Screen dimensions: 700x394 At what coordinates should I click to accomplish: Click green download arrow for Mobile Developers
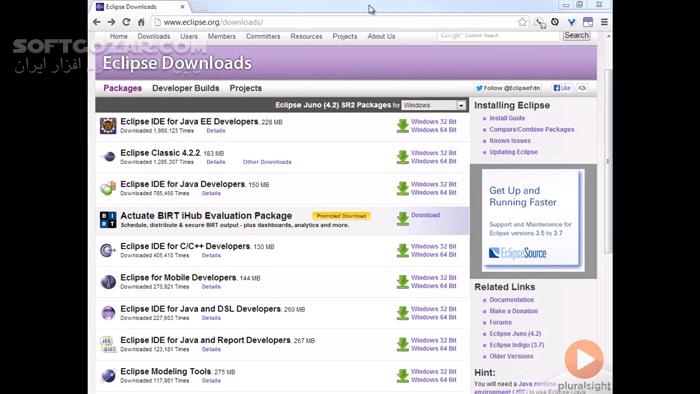[x=403, y=282]
